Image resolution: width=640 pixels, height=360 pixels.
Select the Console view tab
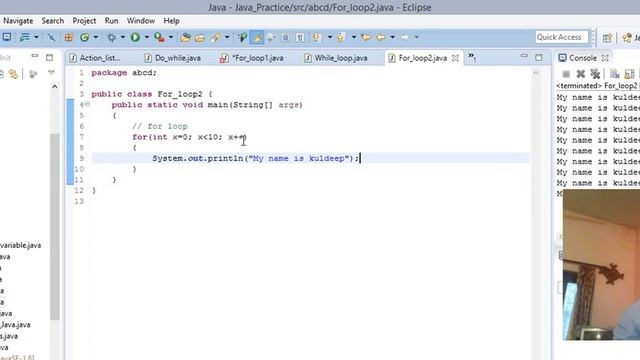pyautogui.click(x=583, y=58)
